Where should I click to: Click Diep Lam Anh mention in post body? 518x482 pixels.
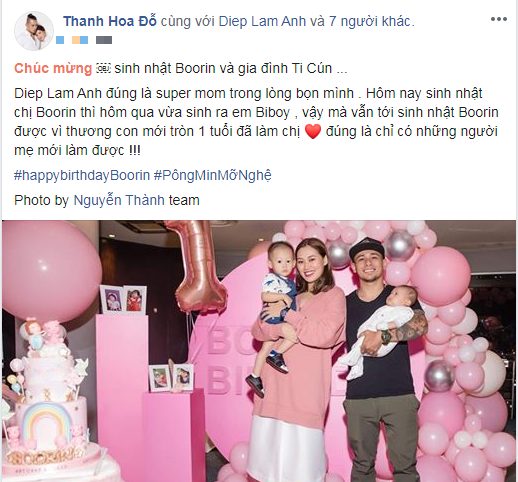(58, 93)
